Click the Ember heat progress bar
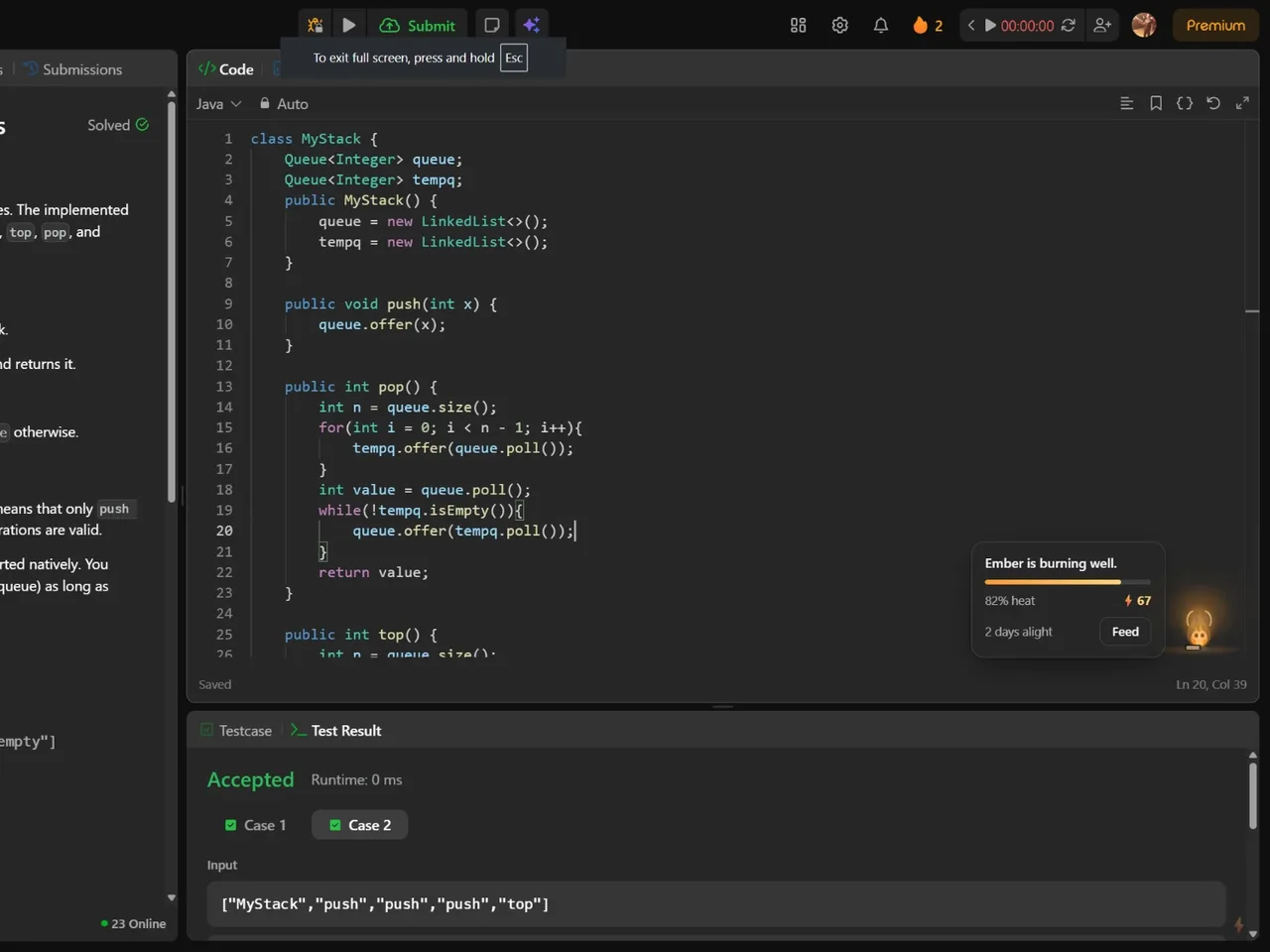Viewport: 1270px width, 952px height. click(1068, 582)
